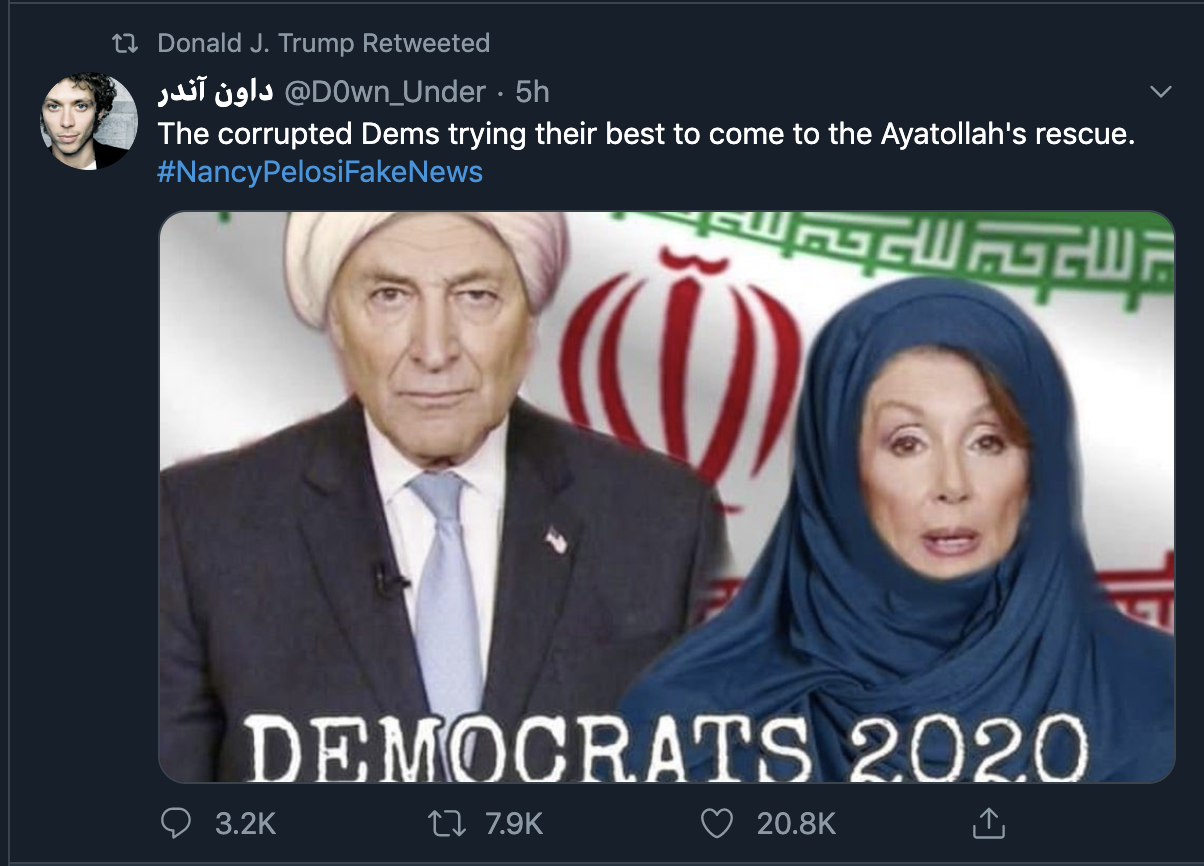Click the tweet text about the Ayatollah's rescue

coord(646,133)
